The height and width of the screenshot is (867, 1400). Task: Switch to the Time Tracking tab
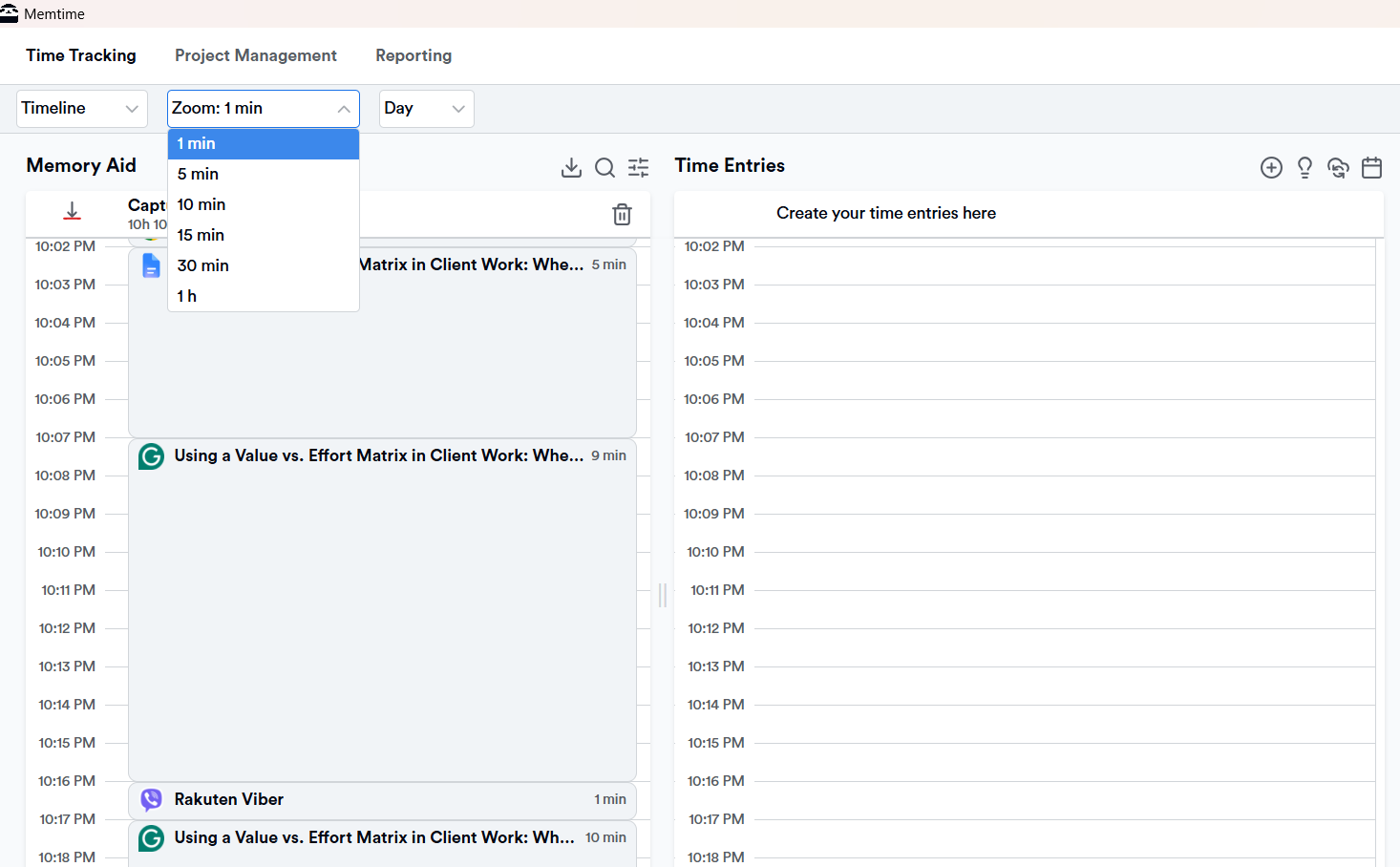81,55
